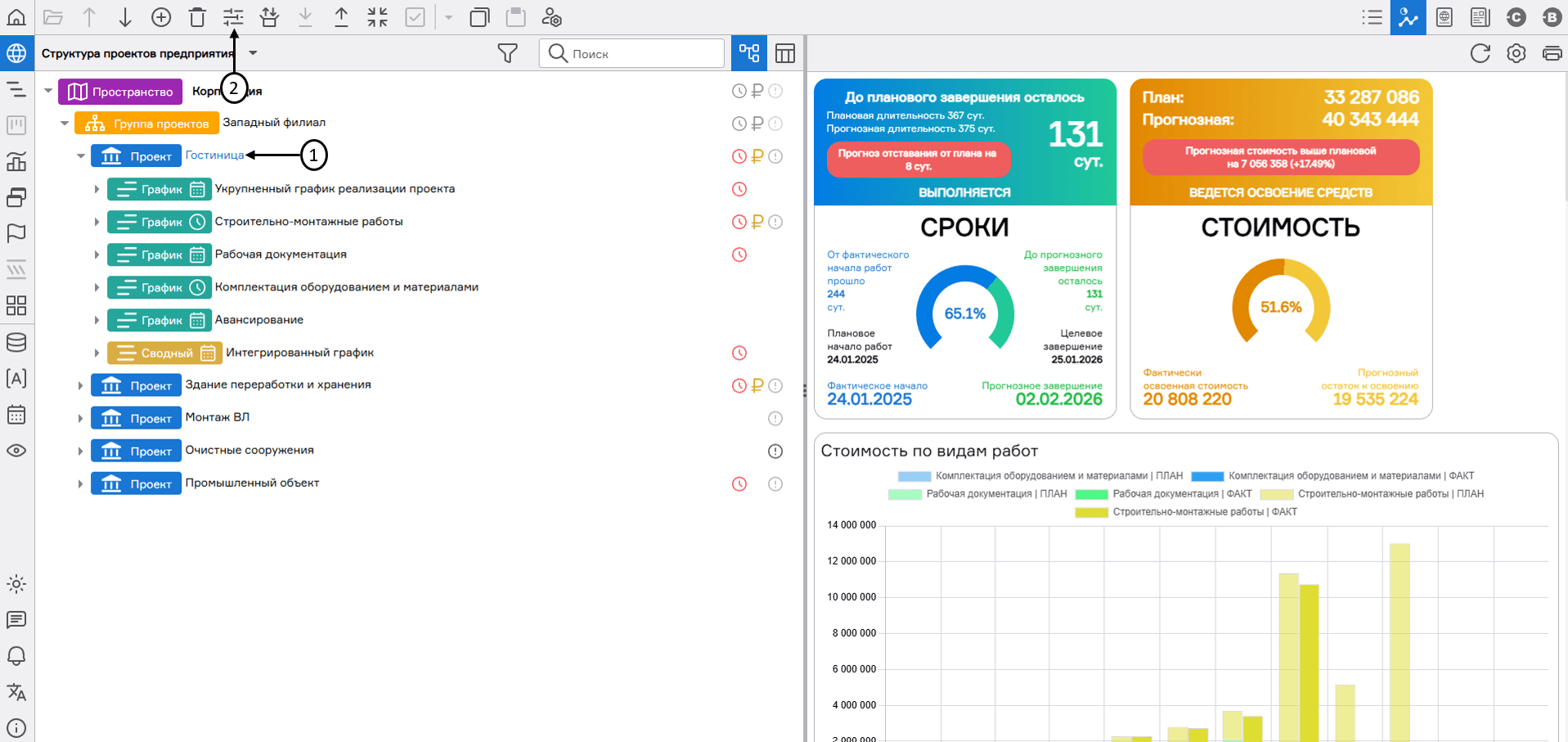Open properties via the sliders icon
Image resolution: width=1568 pixels, height=742 pixels.
(x=233, y=17)
